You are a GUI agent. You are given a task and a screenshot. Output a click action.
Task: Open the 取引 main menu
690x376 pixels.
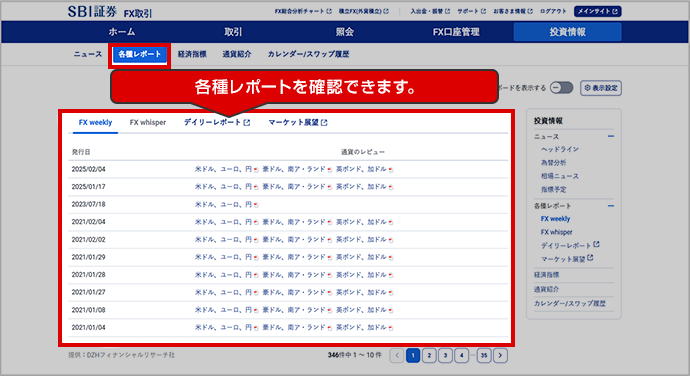pyautogui.click(x=233, y=32)
